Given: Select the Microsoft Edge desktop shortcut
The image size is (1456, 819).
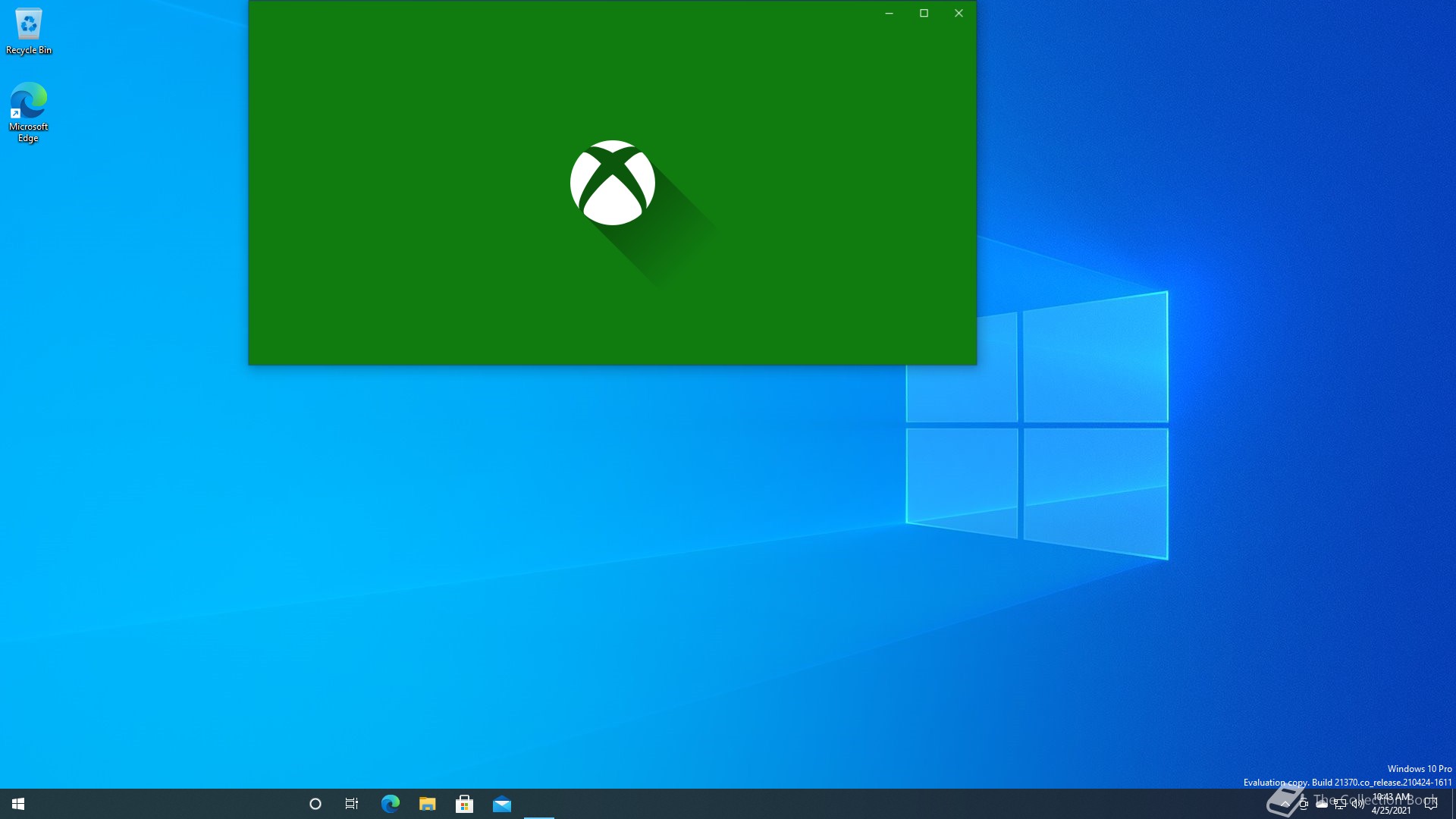Looking at the screenshot, I should 29,112.
